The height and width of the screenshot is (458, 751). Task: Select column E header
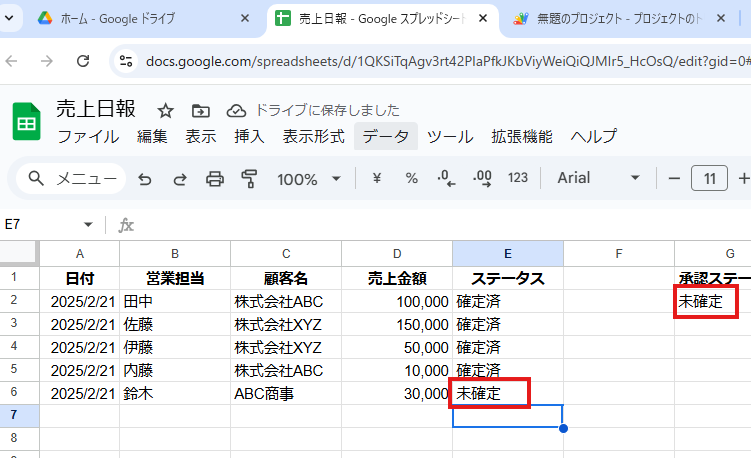[508, 254]
